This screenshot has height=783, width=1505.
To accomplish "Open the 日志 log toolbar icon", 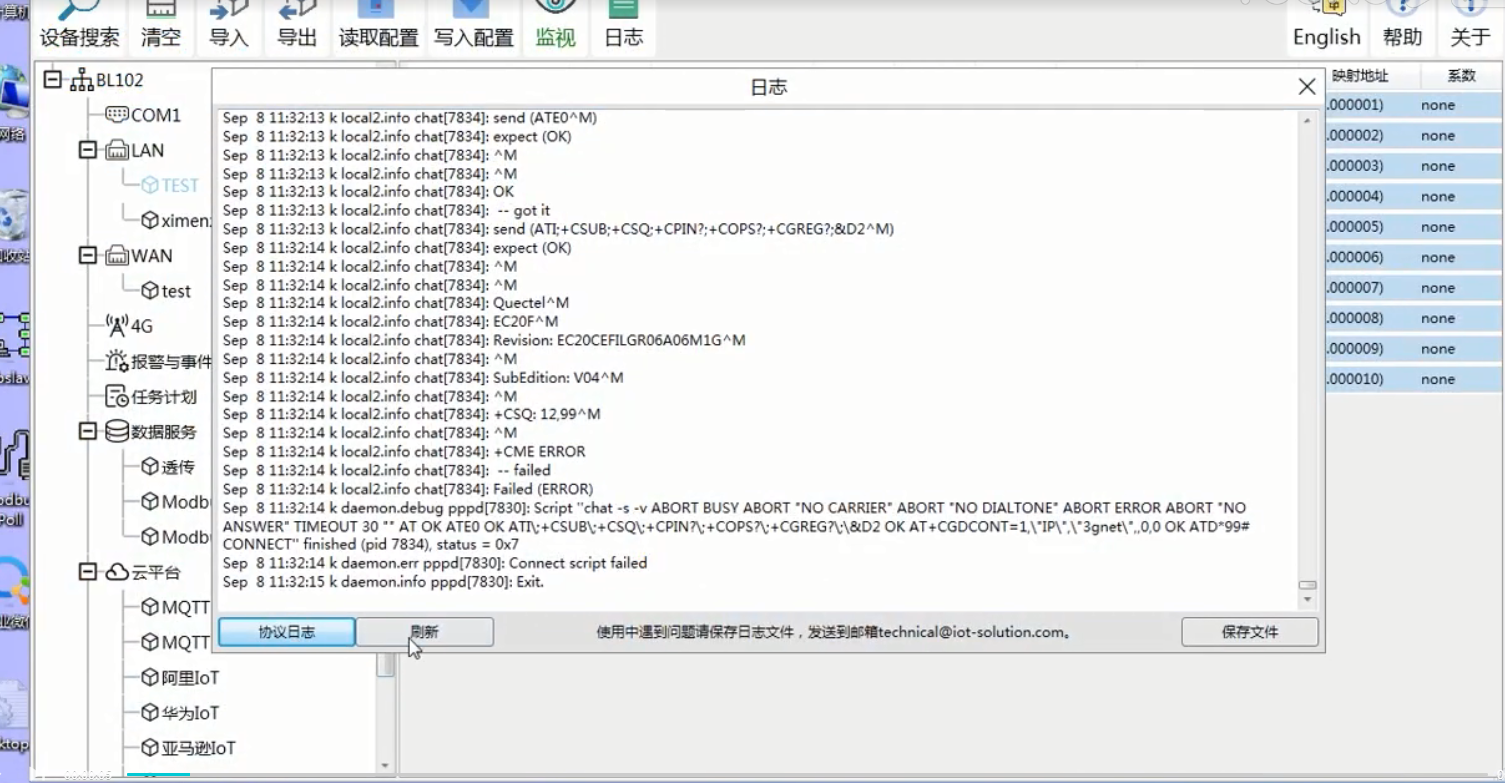I will tap(624, 24).
